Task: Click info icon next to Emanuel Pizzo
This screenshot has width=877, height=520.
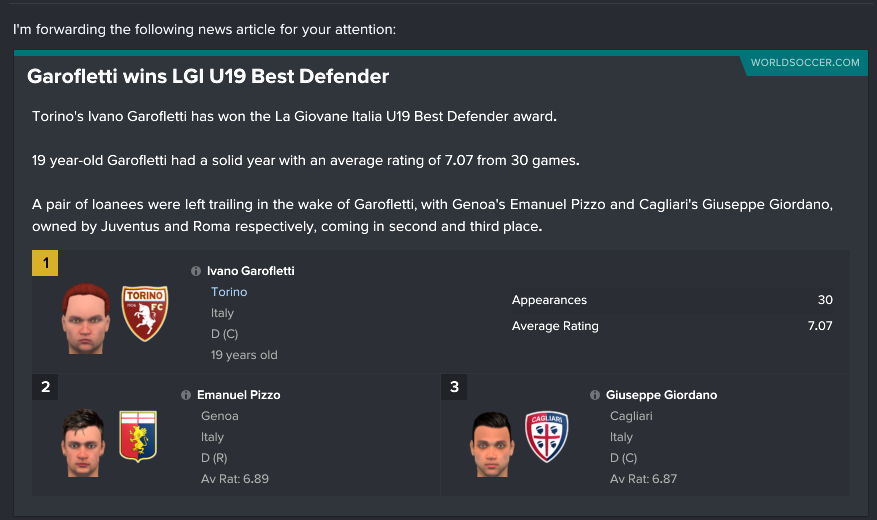Action: pos(186,395)
